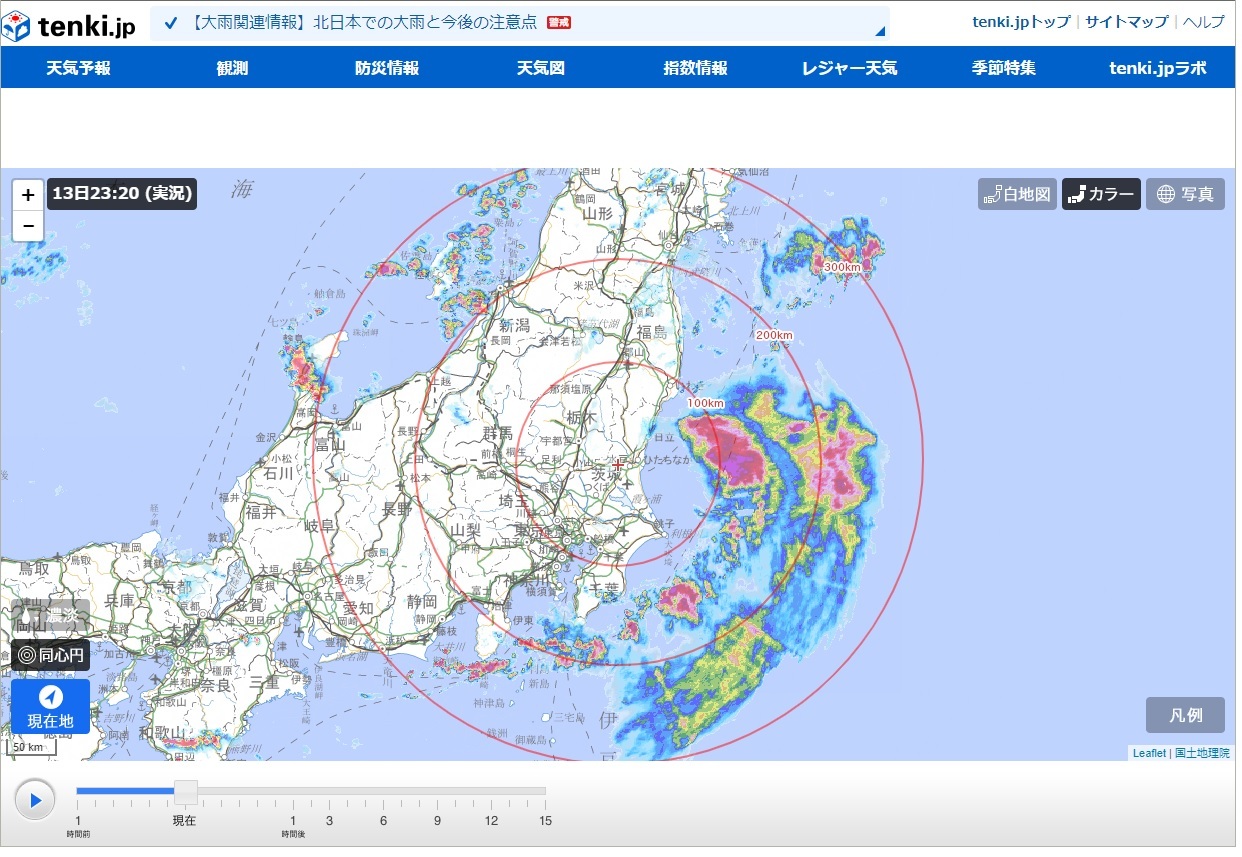Click the tenki.jp logo
Viewport: 1242px width, 857px height.
[x=70, y=24]
